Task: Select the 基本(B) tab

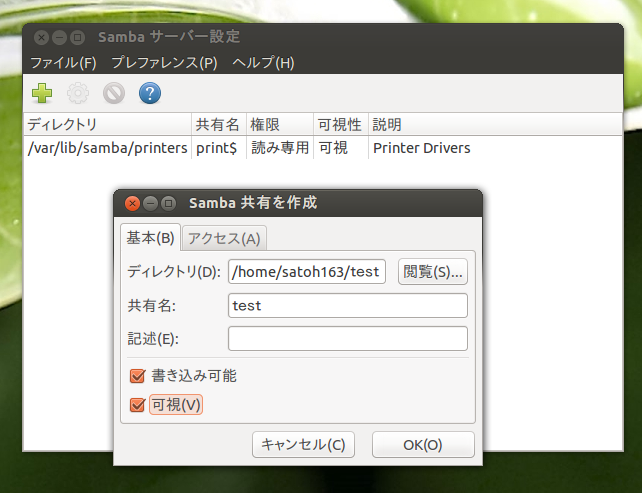Action: (150, 237)
